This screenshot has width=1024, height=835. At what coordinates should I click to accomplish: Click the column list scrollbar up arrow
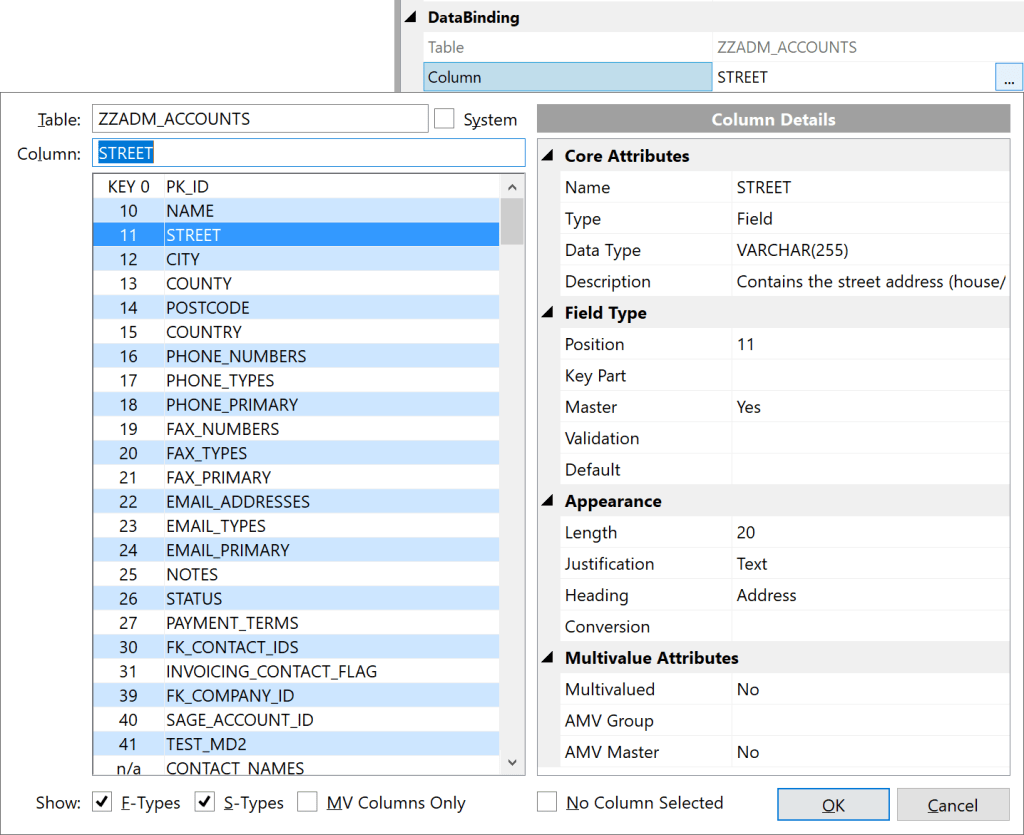(x=511, y=186)
